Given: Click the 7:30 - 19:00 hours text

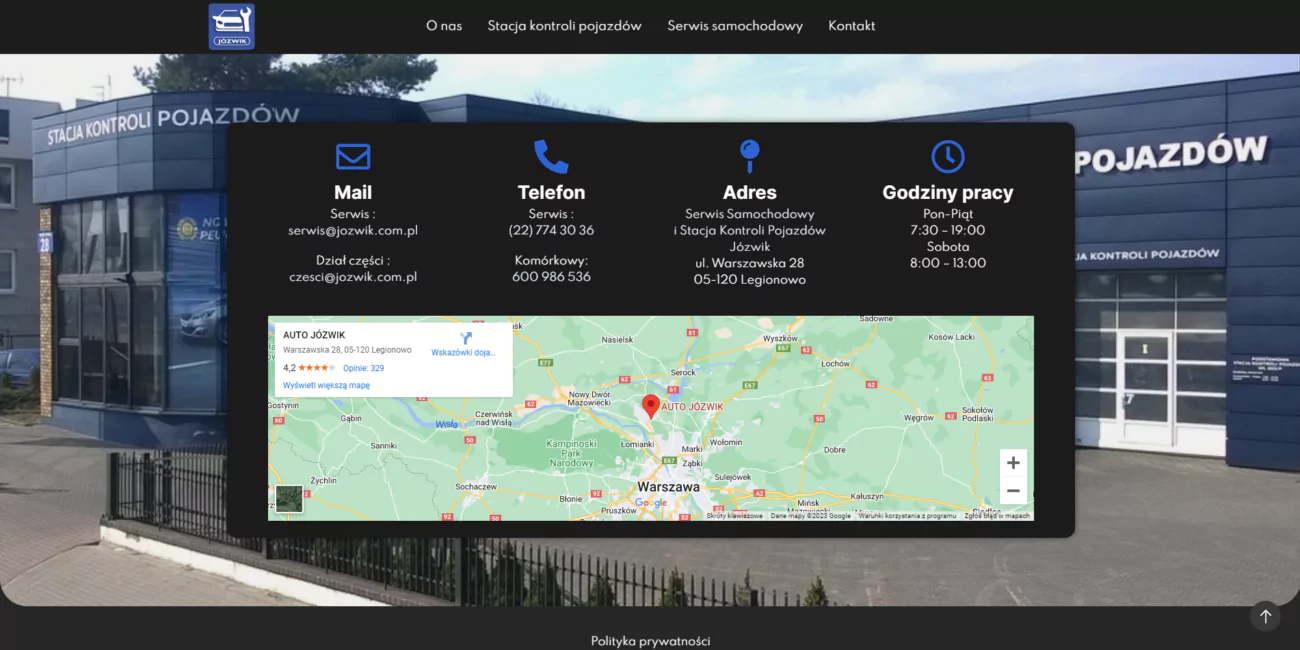Looking at the screenshot, I should pos(947,230).
